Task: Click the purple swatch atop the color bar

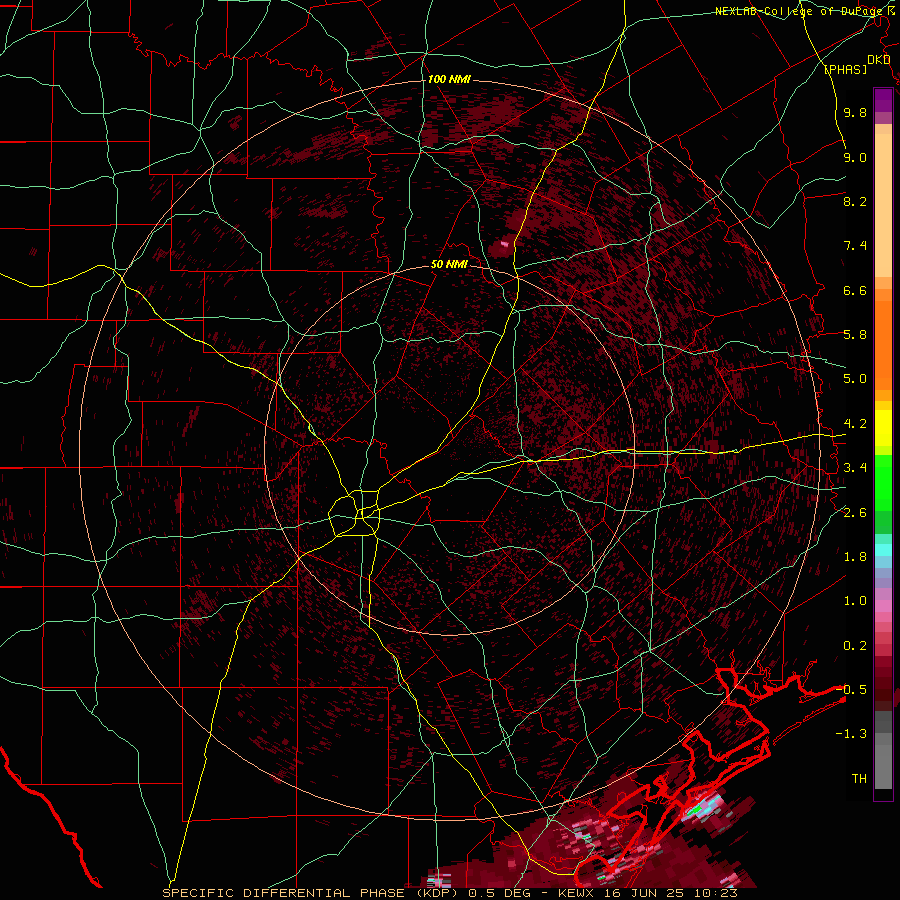Action: 883,100
